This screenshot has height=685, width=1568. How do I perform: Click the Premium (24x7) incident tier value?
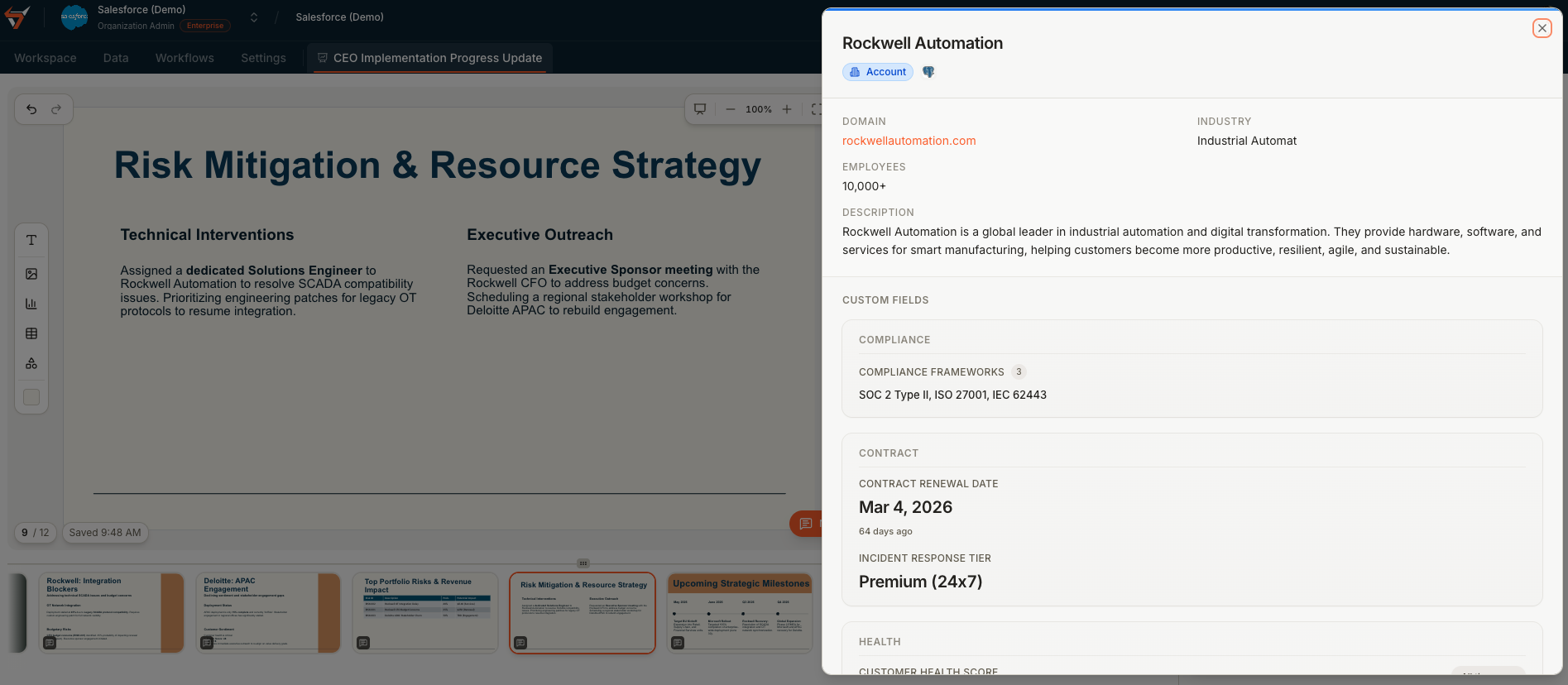[x=920, y=582]
